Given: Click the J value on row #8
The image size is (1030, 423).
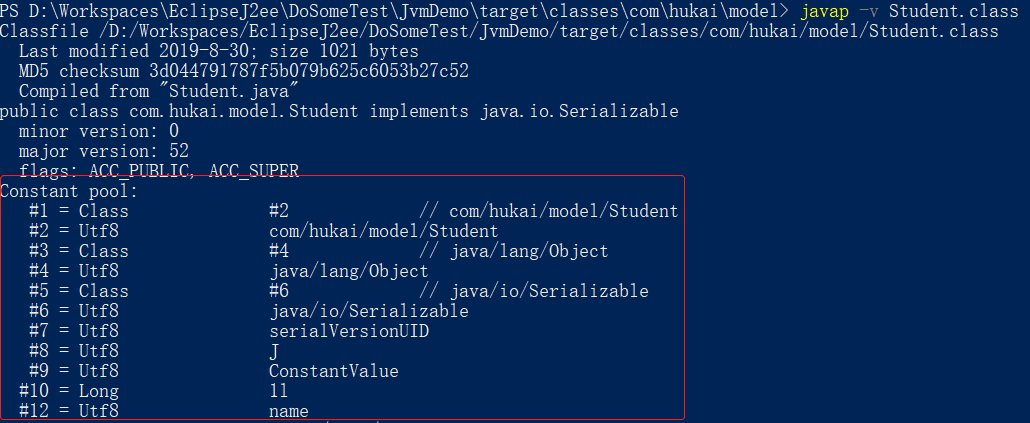Looking at the screenshot, I should coord(274,351).
